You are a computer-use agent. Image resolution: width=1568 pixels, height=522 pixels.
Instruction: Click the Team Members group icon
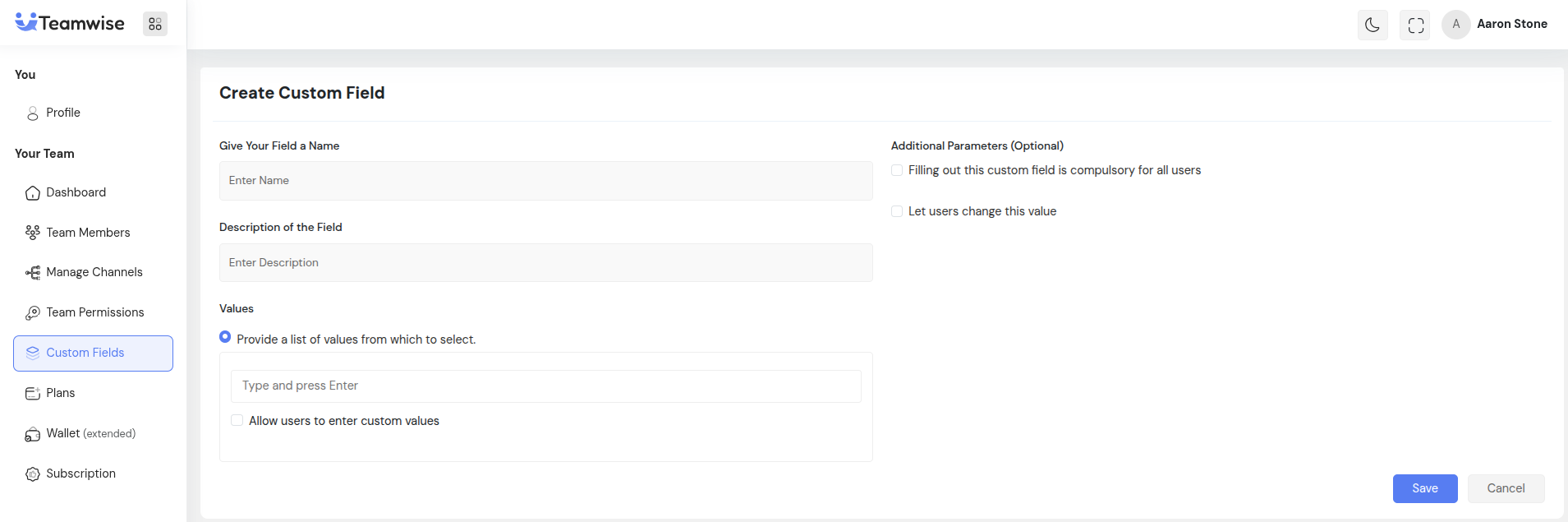[33, 233]
